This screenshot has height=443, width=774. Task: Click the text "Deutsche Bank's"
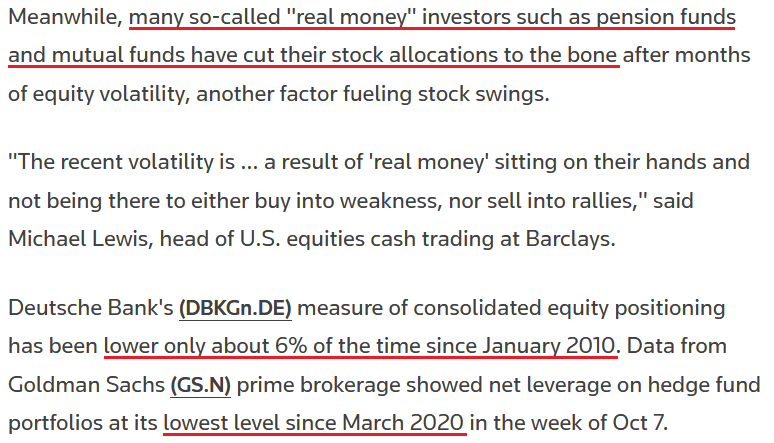coord(91,308)
